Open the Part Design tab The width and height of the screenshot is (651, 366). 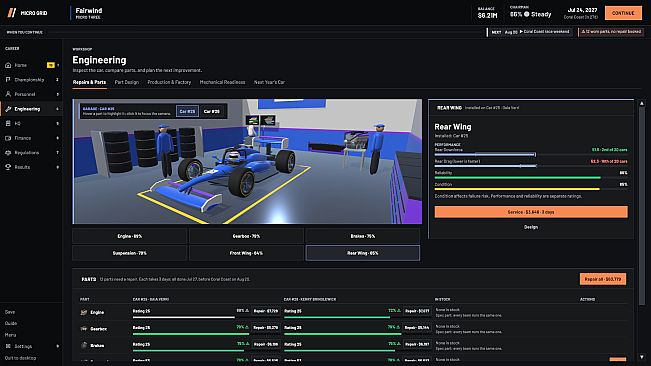click(x=127, y=82)
